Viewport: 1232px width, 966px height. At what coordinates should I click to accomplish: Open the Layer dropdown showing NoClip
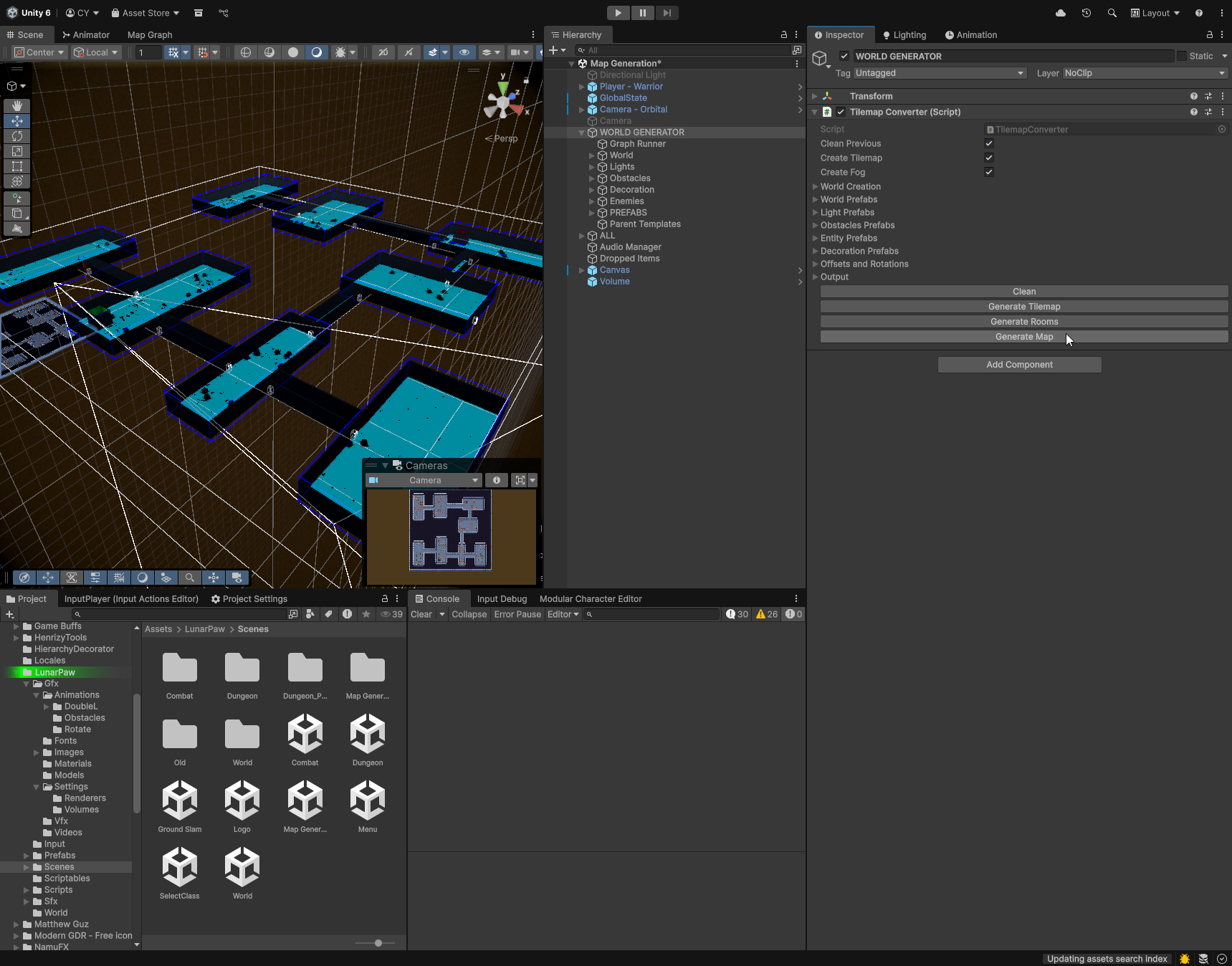[1145, 73]
